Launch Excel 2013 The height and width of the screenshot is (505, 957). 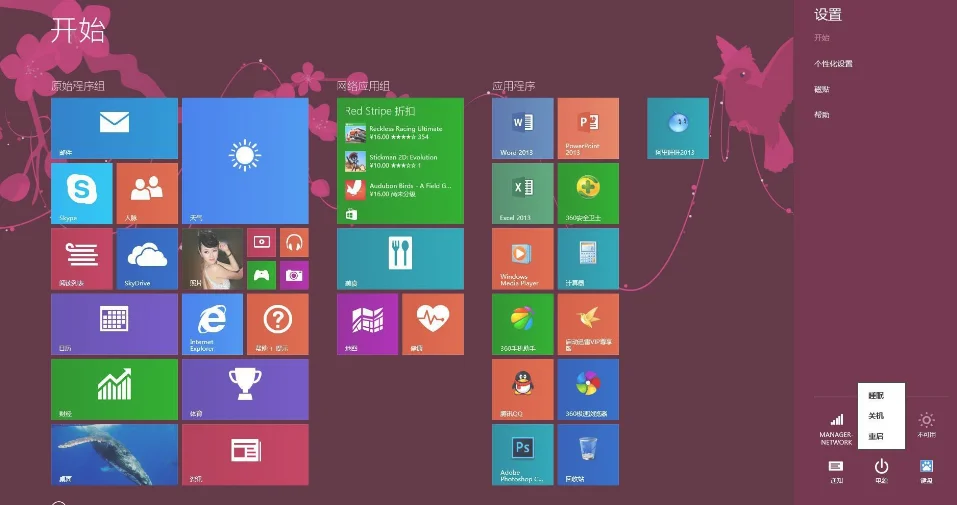coord(523,194)
